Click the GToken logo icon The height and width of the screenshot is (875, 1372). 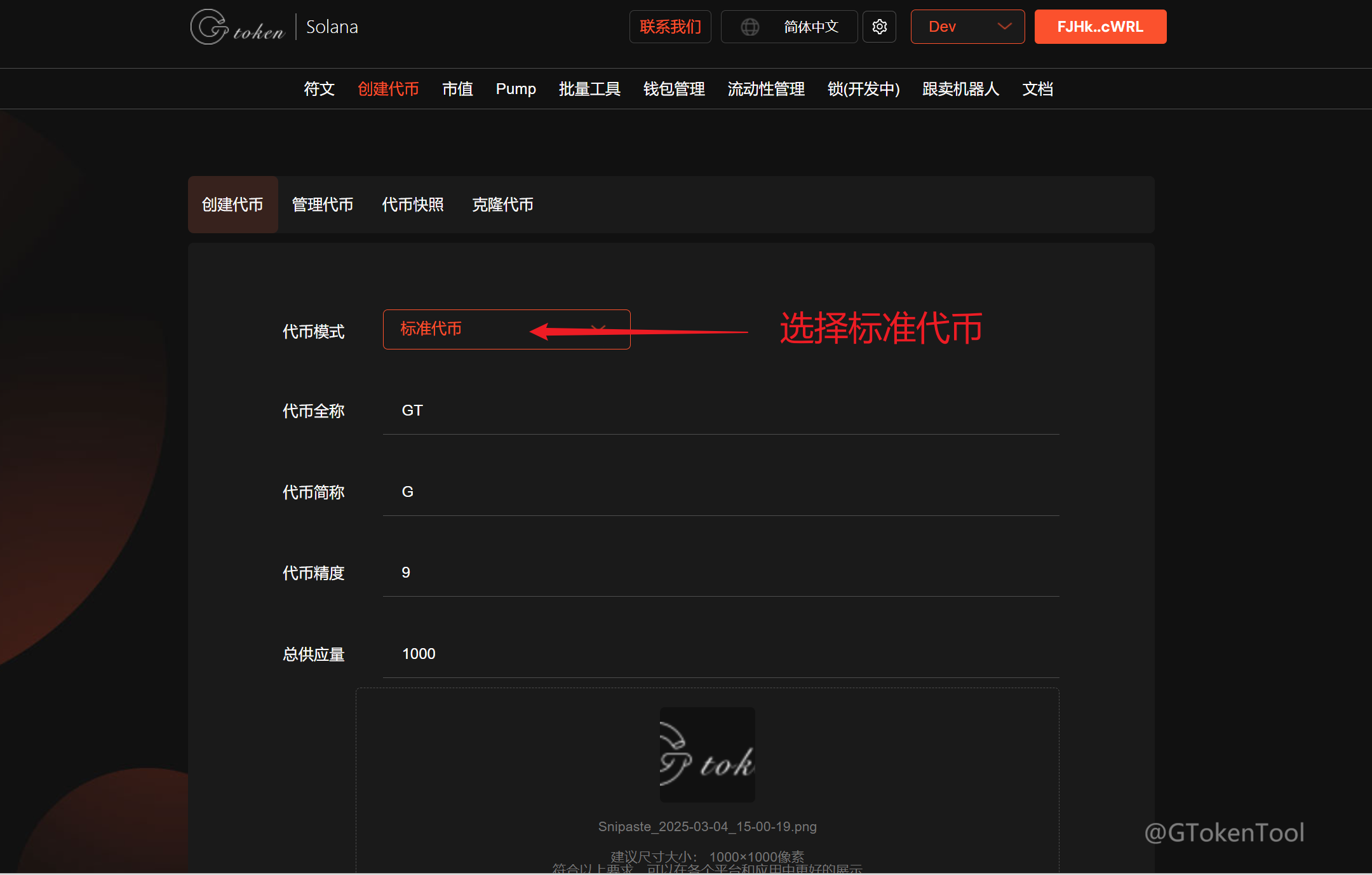[210, 27]
